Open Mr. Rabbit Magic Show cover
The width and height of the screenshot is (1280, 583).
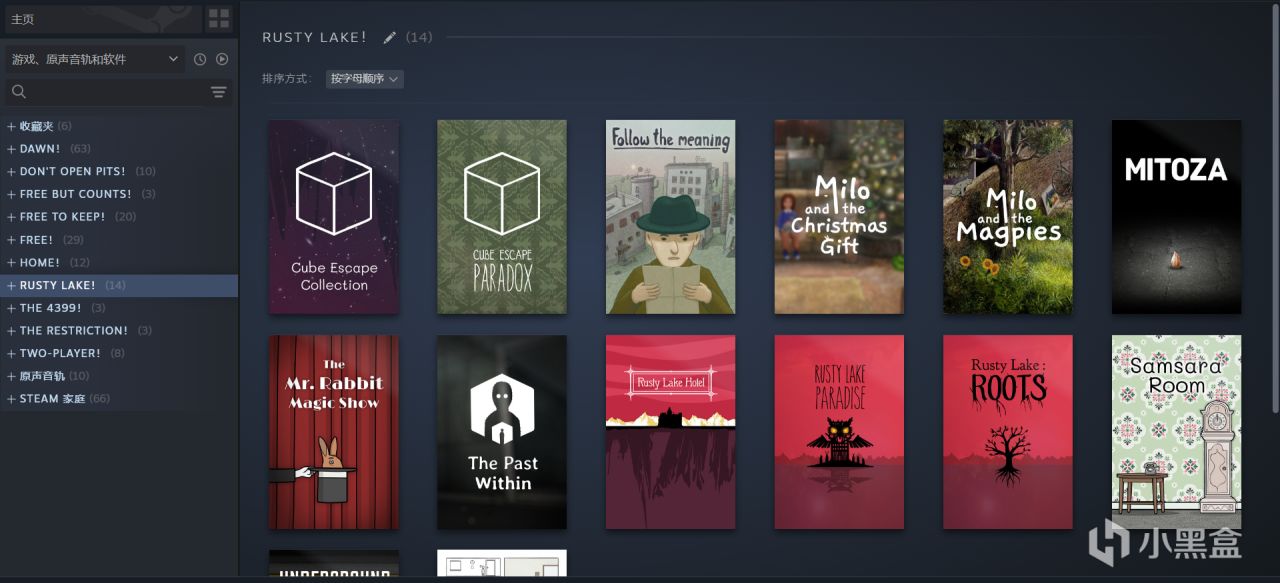[x=334, y=432]
